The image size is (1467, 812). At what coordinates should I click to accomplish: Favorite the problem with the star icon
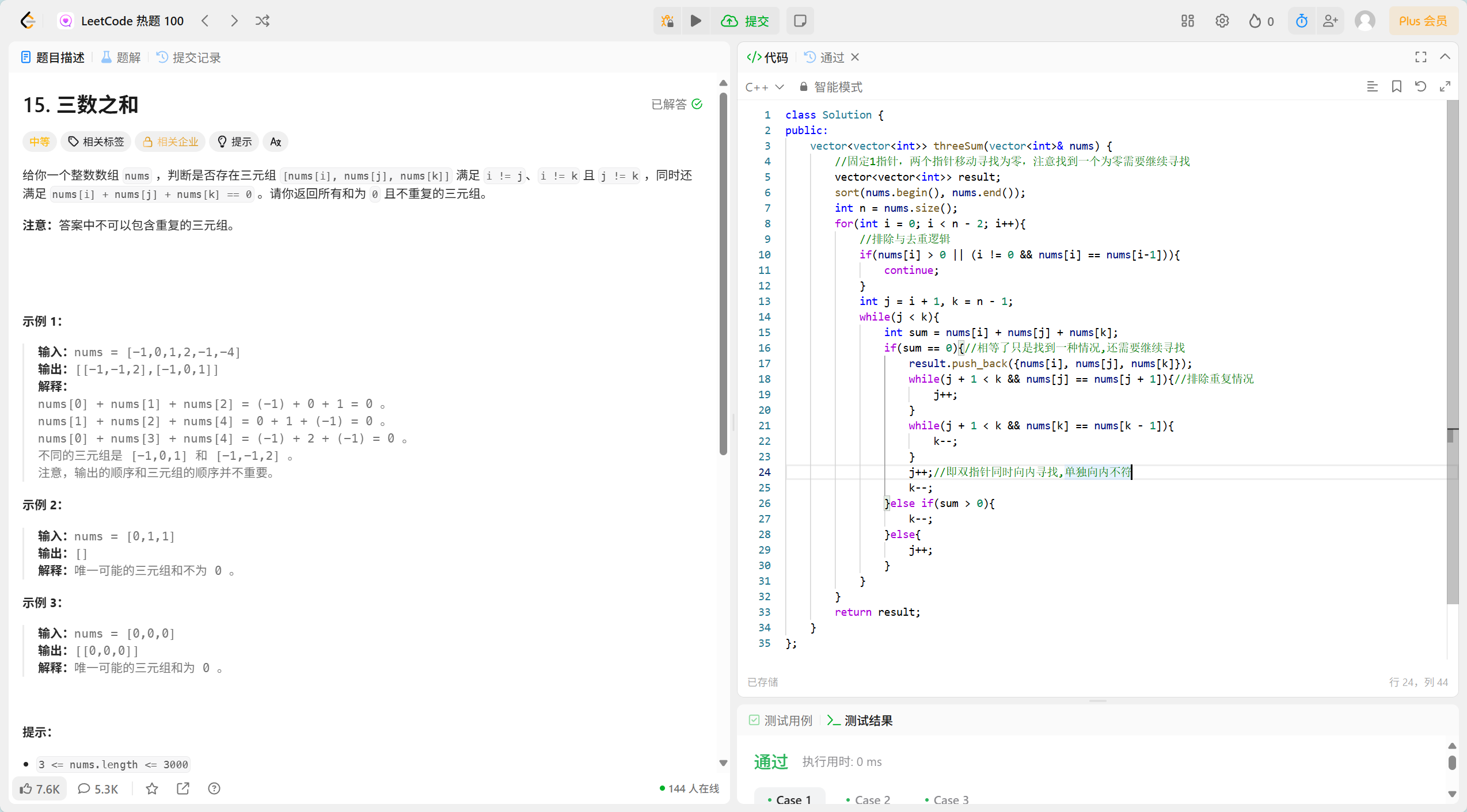click(x=152, y=788)
